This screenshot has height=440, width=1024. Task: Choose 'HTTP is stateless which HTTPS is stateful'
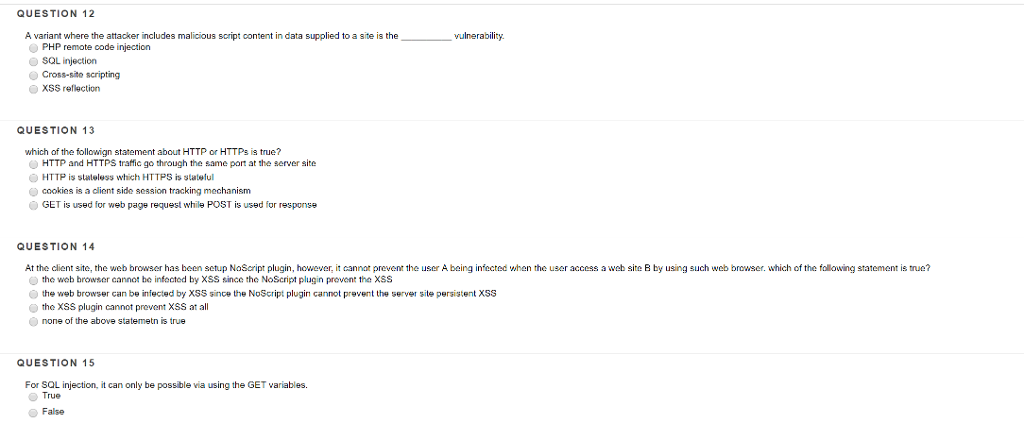[x=33, y=177]
